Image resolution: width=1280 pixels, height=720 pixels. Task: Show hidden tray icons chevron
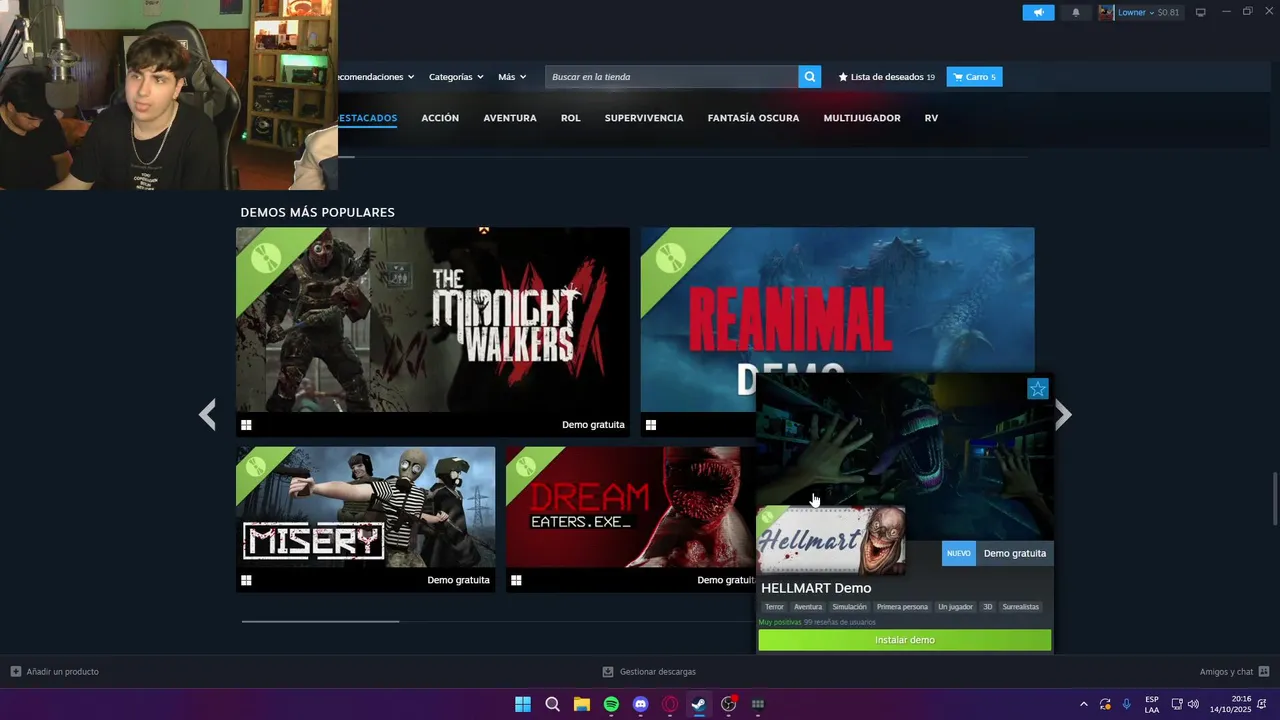(x=1084, y=704)
